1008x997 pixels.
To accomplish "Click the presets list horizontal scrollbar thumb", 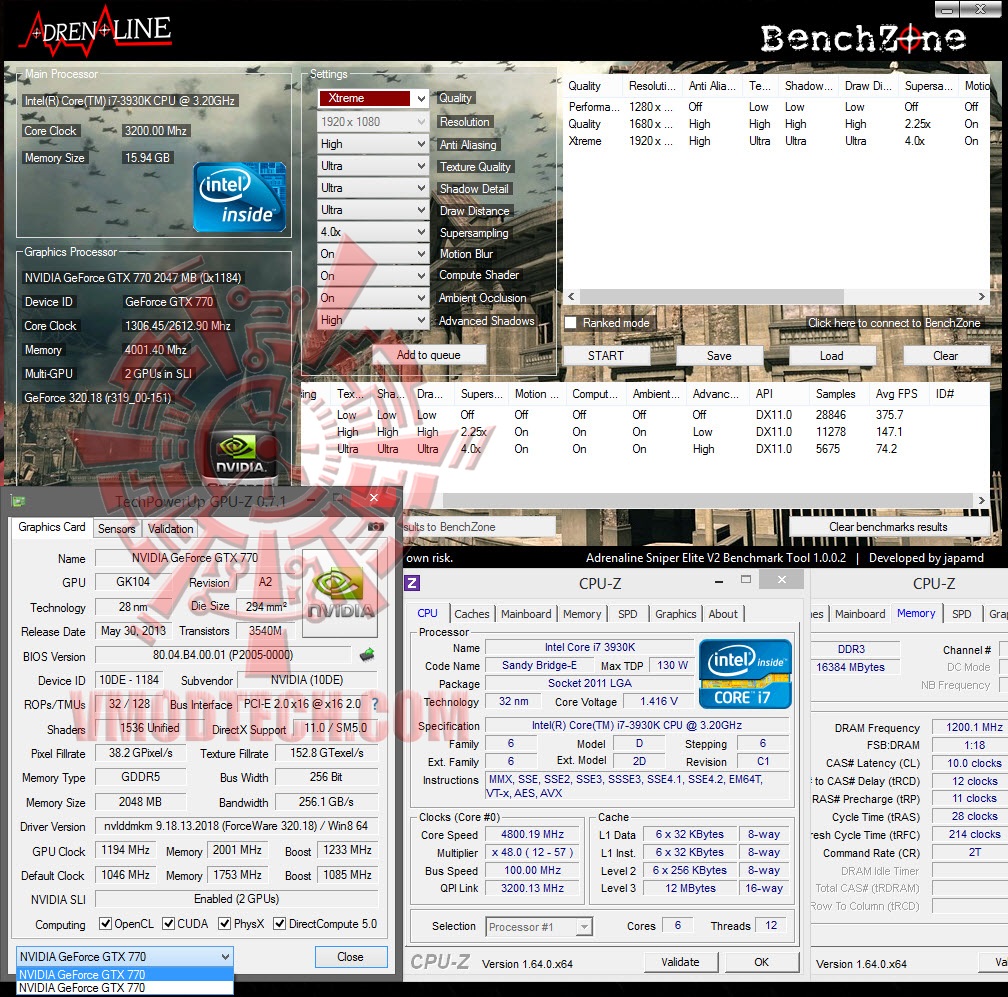I will pyautogui.click(x=712, y=296).
